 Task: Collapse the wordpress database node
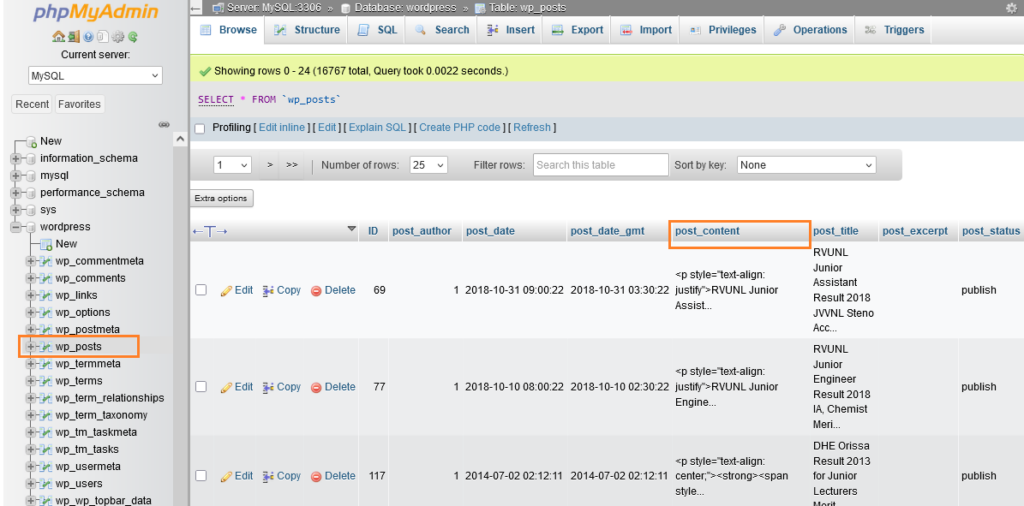tap(16, 227)
